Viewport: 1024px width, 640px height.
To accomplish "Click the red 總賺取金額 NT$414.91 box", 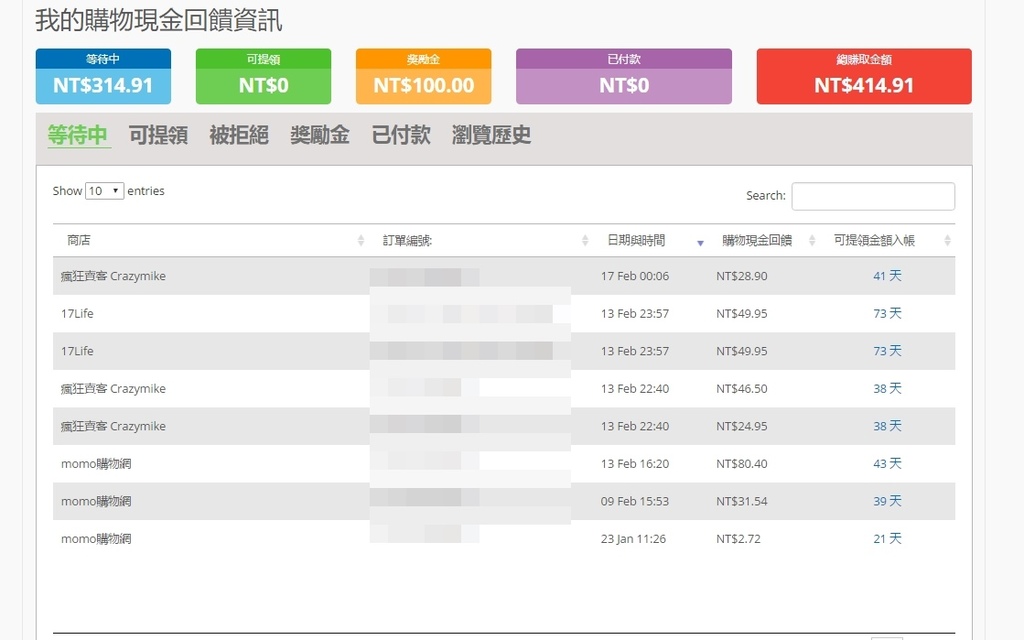I will (863, 77).
